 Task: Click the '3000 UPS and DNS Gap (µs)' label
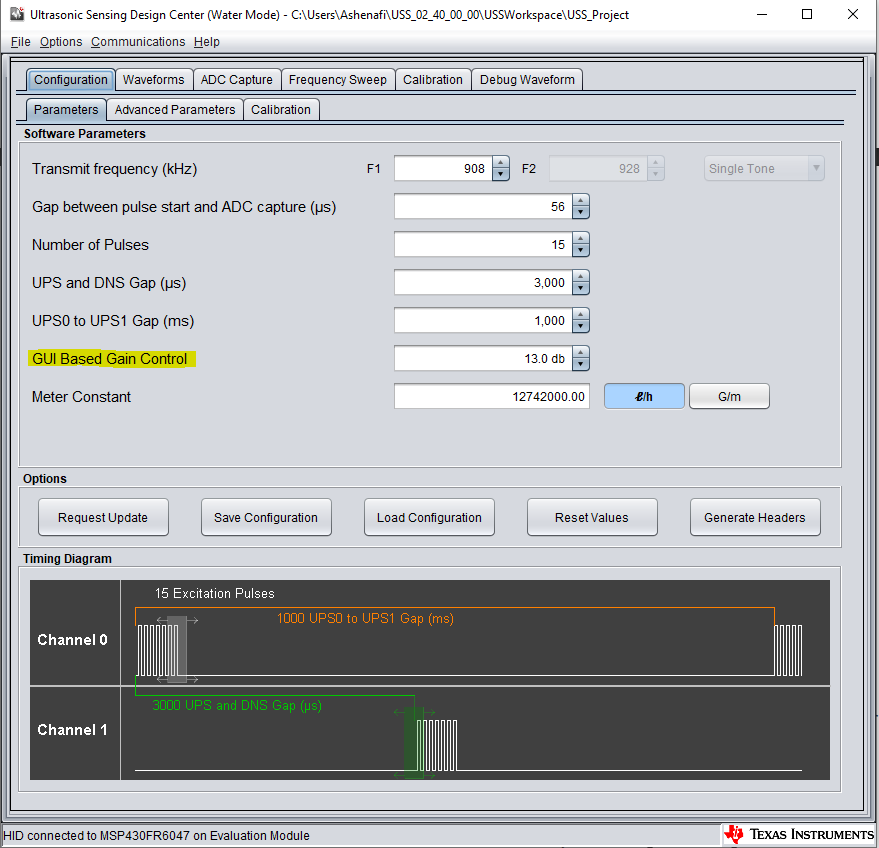[x=237, y=706]
